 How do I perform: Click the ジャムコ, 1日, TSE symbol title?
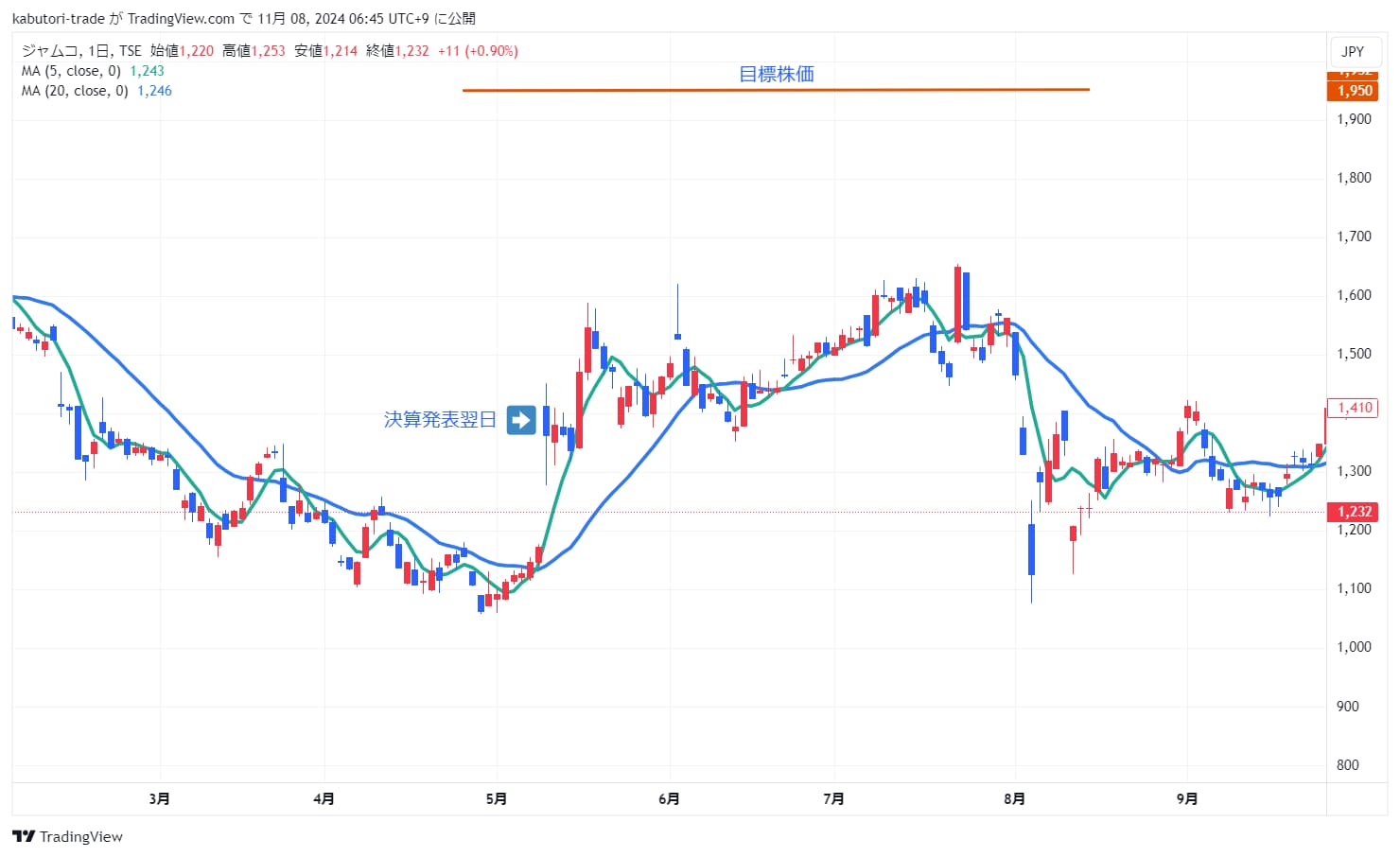click(x=81, y=51)
